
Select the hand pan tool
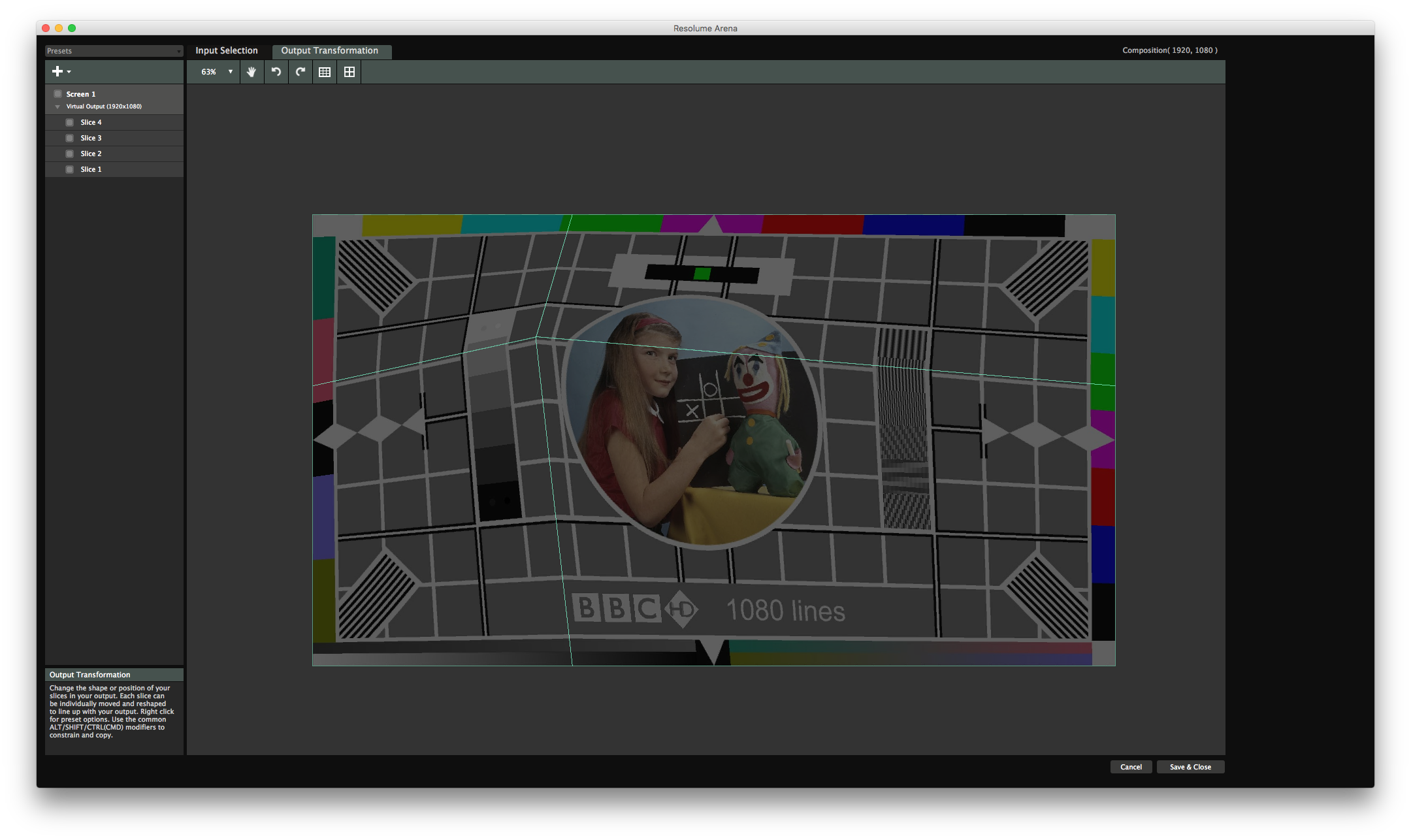point(251,72)
